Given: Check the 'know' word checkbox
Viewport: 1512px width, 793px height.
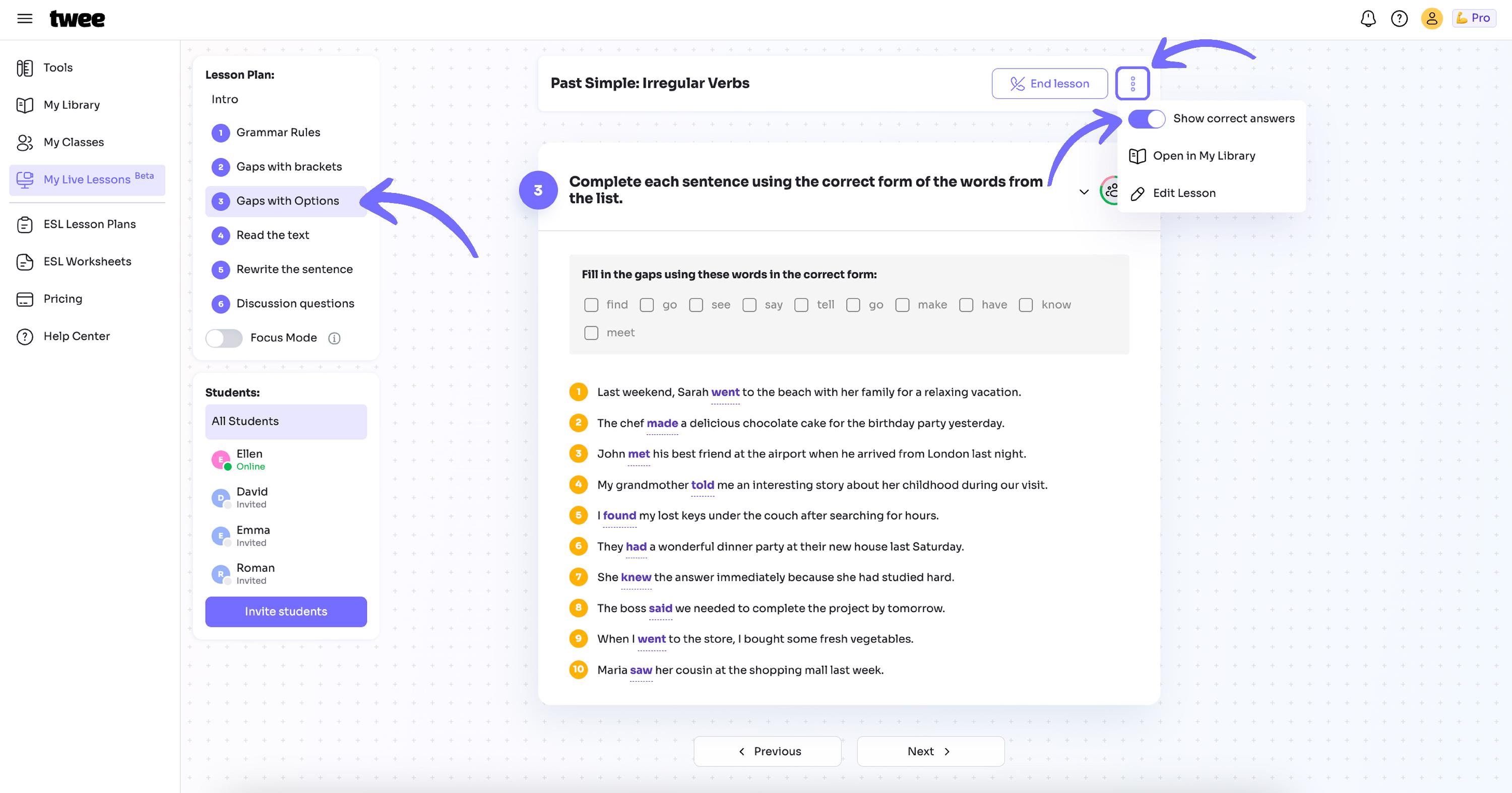Looking at the screenshot, I should pos(1026,305).
